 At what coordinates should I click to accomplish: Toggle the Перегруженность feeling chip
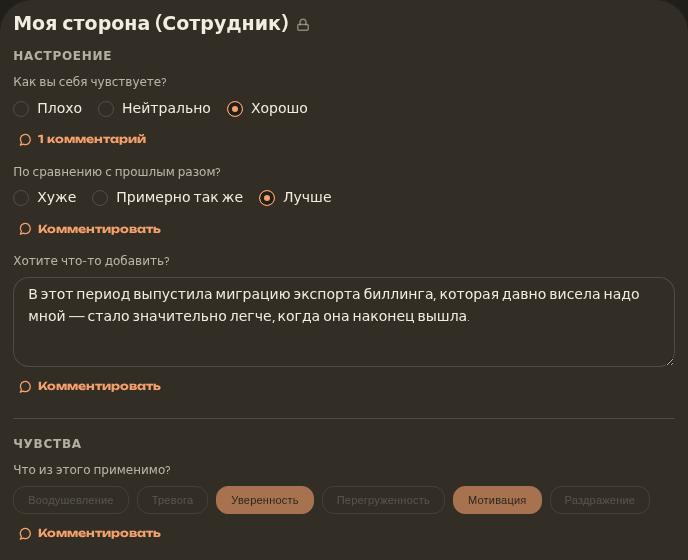383,500
